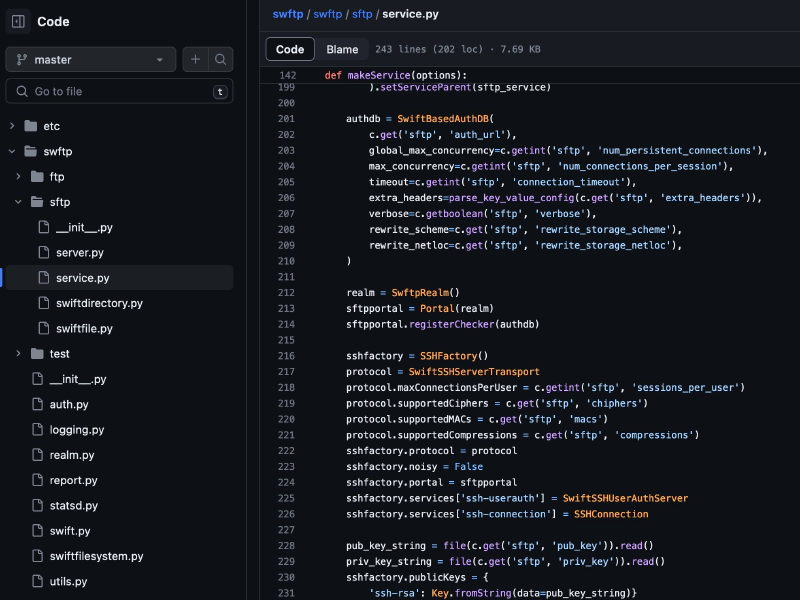
Task: Click file icon next to swiftfilesystem.py
Action: coord(38,556)
